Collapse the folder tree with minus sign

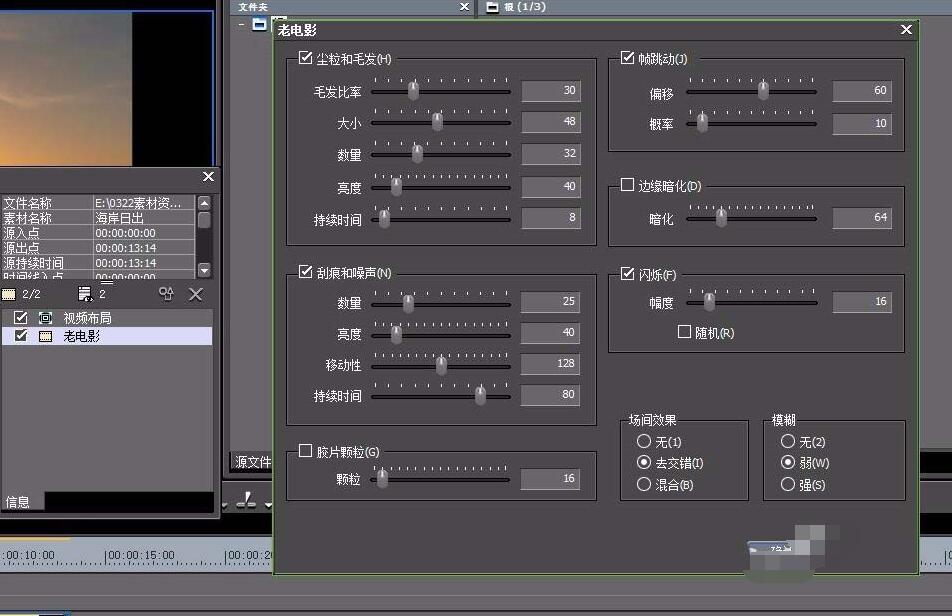pos(243,24)
